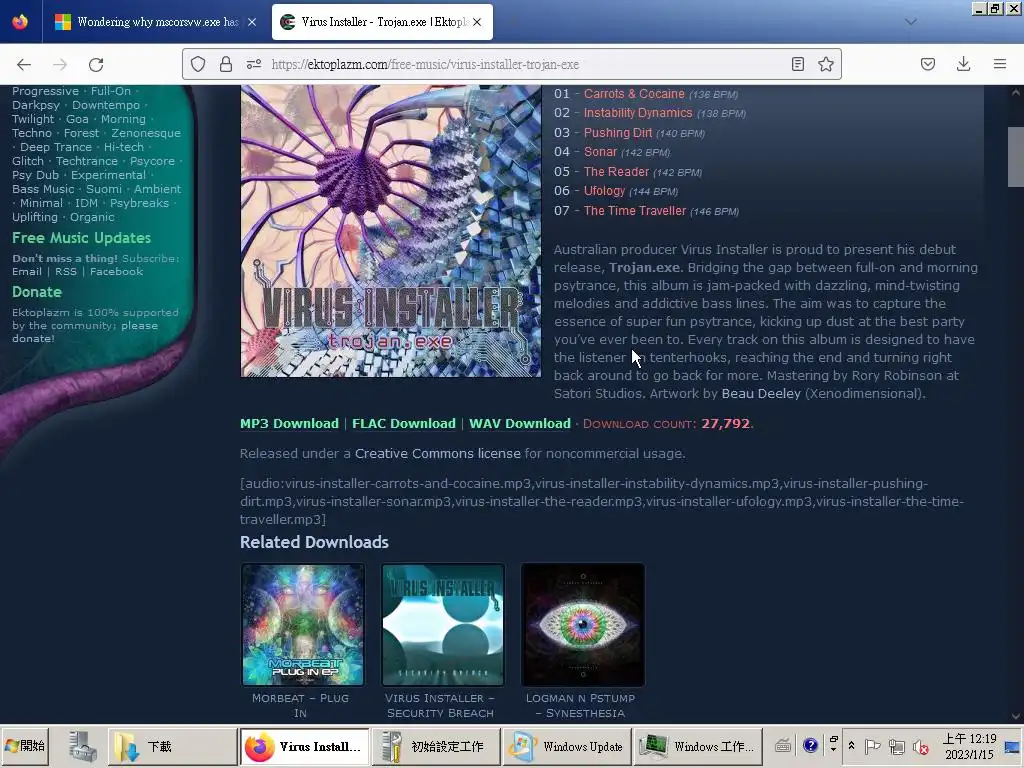Close the Virus Installer tab

477,22
